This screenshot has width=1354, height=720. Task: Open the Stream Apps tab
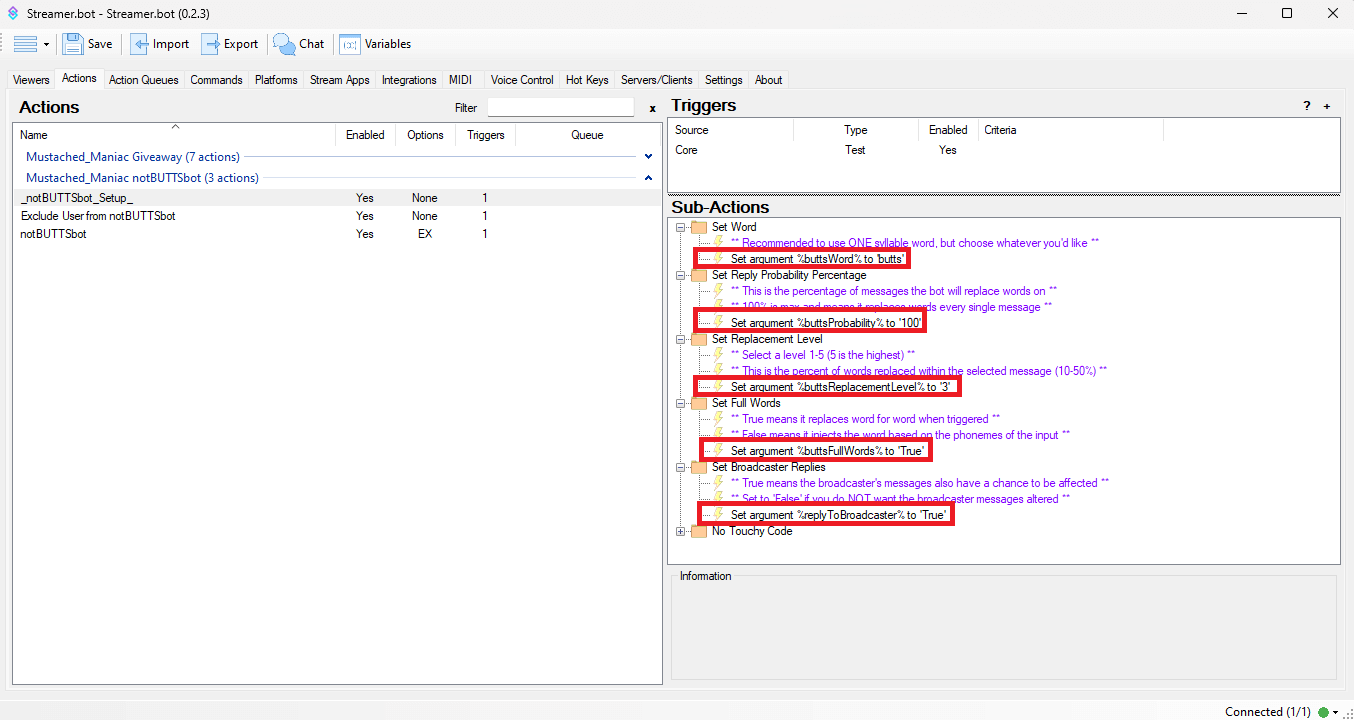[339, 80]
